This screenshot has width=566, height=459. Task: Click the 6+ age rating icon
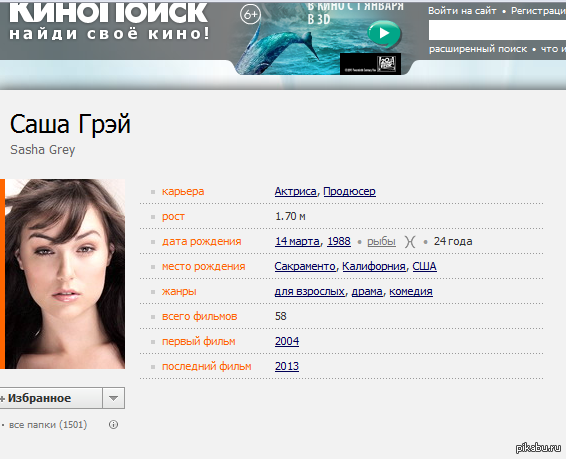pyautogui.click(x=250, y=15)
